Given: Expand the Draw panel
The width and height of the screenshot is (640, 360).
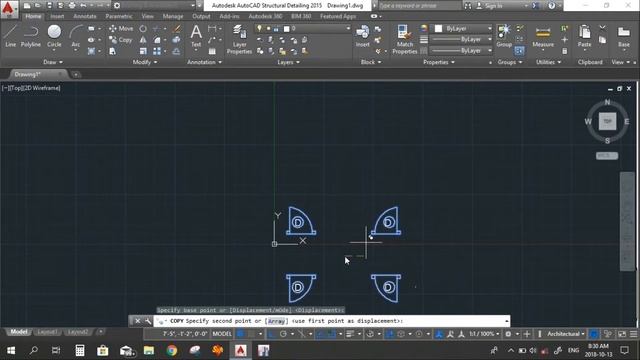Looking at the screenshot, I should pos(53,62).
